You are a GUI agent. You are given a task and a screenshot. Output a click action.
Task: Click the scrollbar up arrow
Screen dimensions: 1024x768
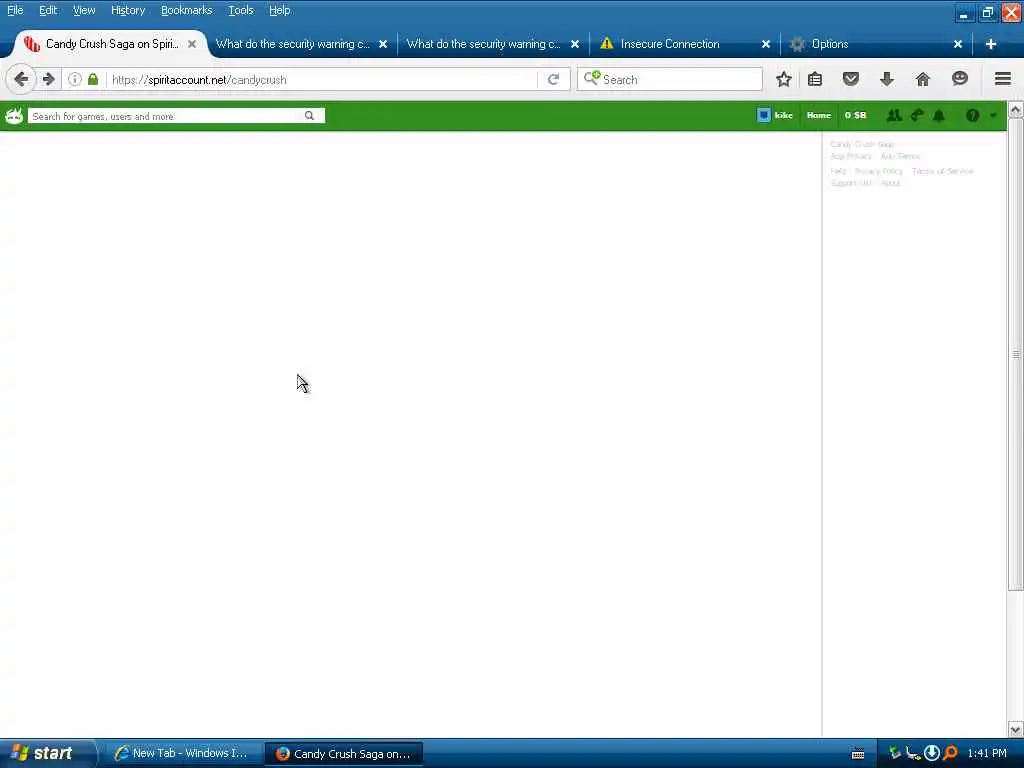tap(1016, 110)
